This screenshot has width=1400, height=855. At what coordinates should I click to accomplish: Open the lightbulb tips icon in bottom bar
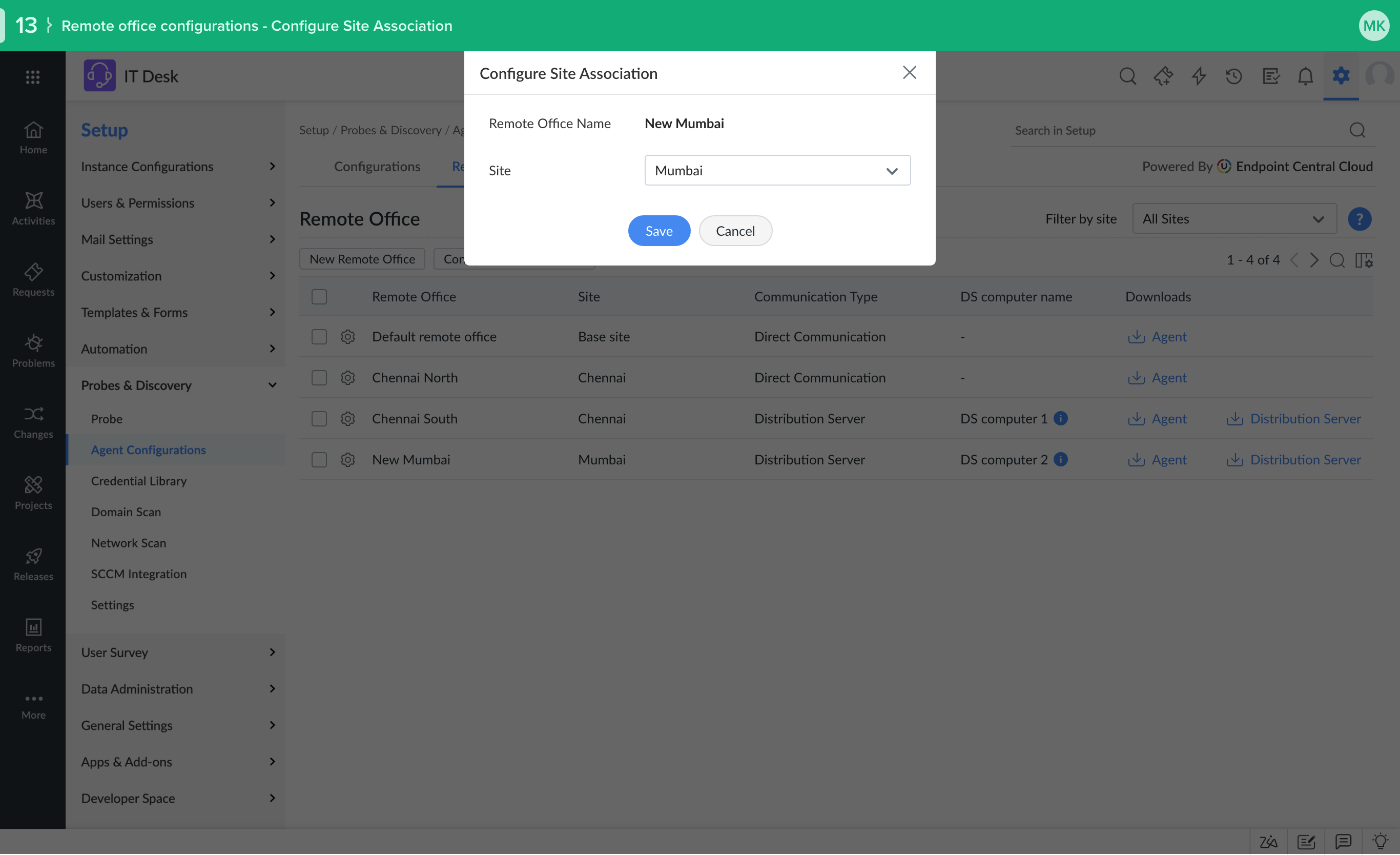(1380, 841)
